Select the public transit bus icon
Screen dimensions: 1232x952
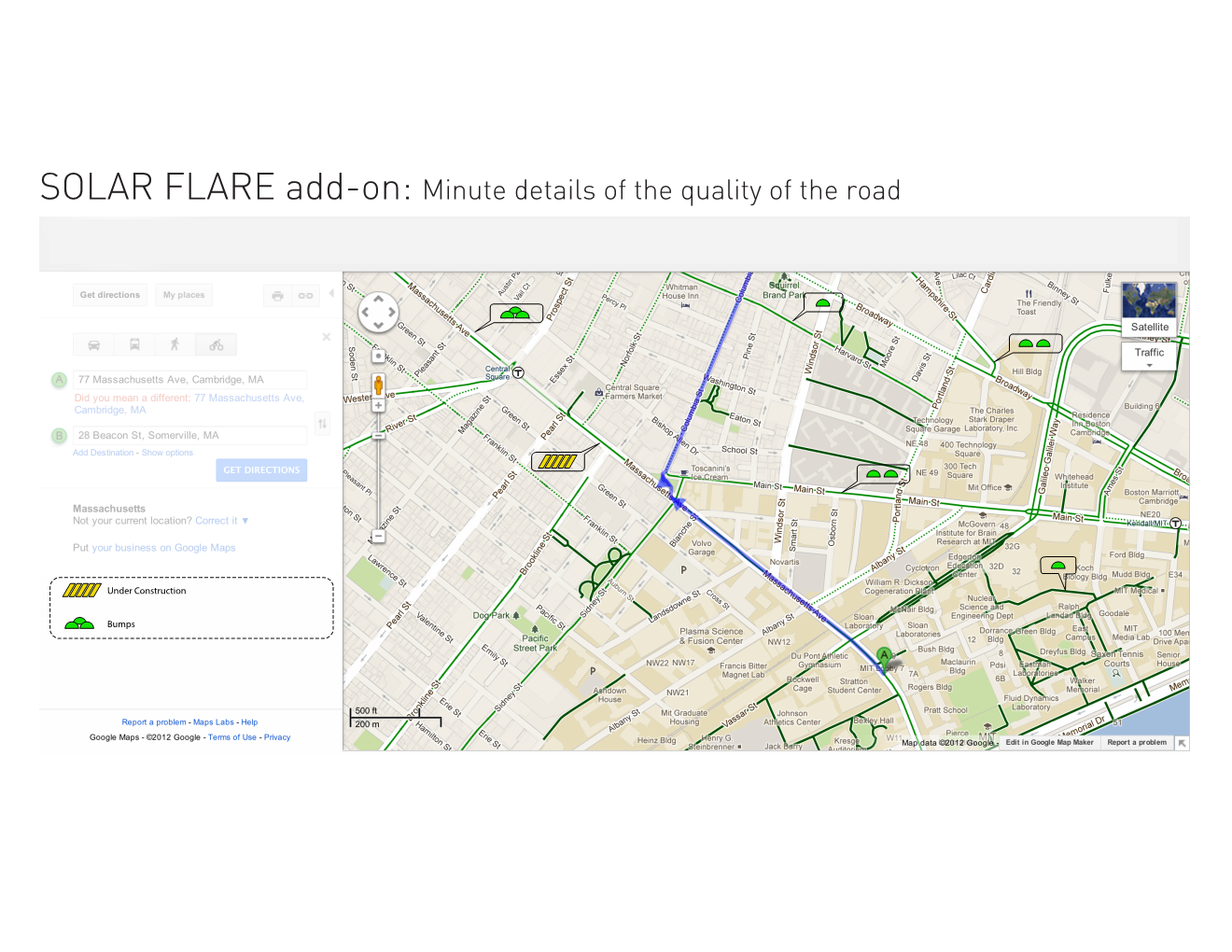tap(134, 344)
